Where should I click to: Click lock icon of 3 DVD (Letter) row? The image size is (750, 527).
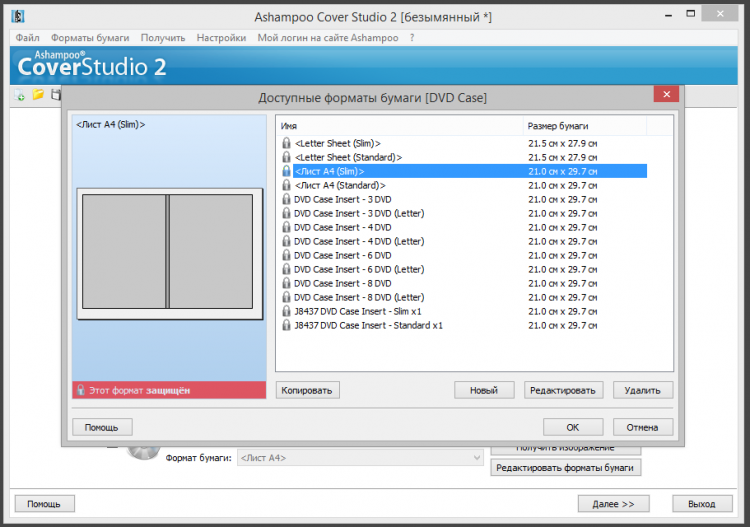pos(286,213)
